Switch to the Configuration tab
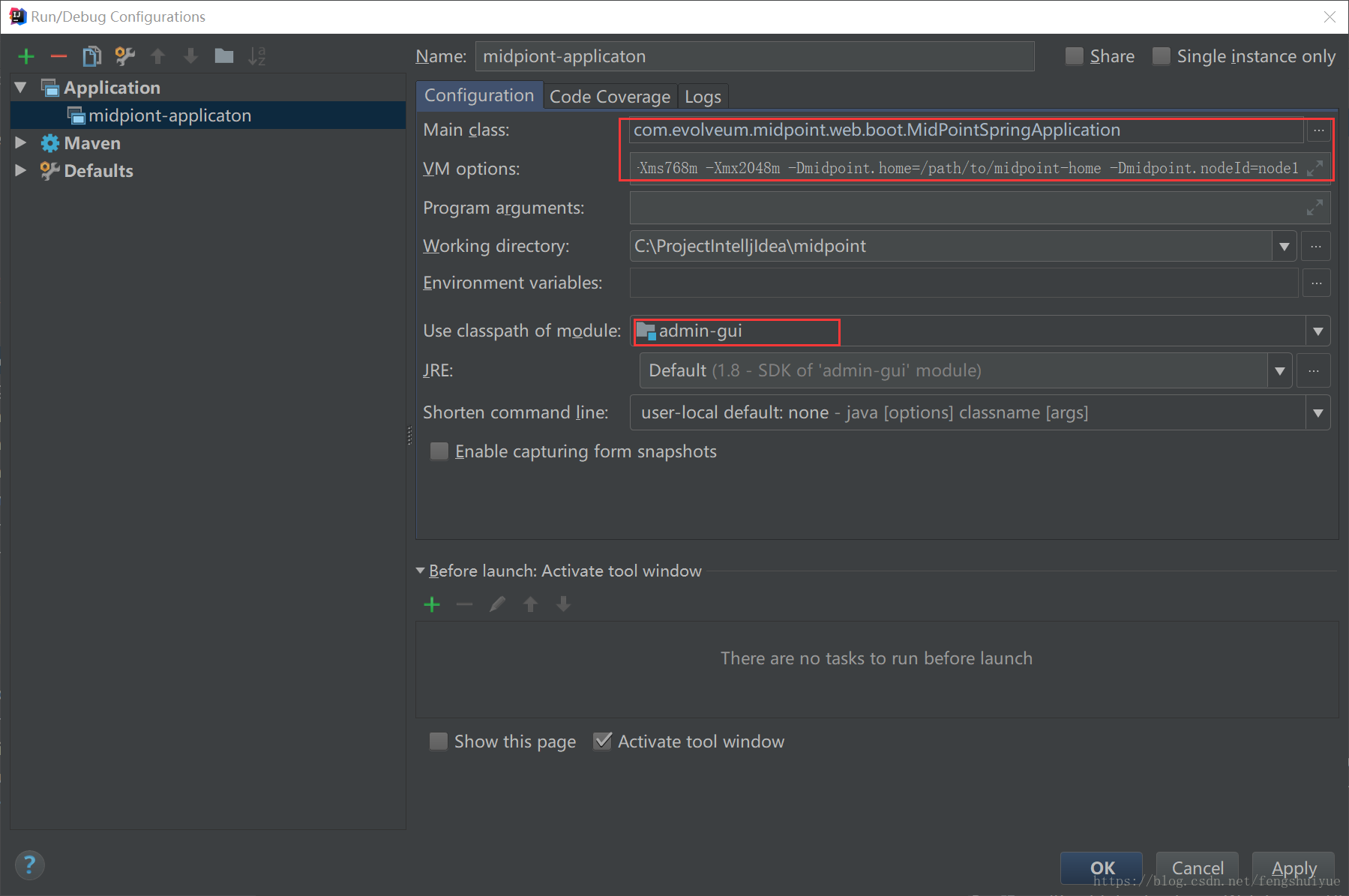 (x=479, y=96)
